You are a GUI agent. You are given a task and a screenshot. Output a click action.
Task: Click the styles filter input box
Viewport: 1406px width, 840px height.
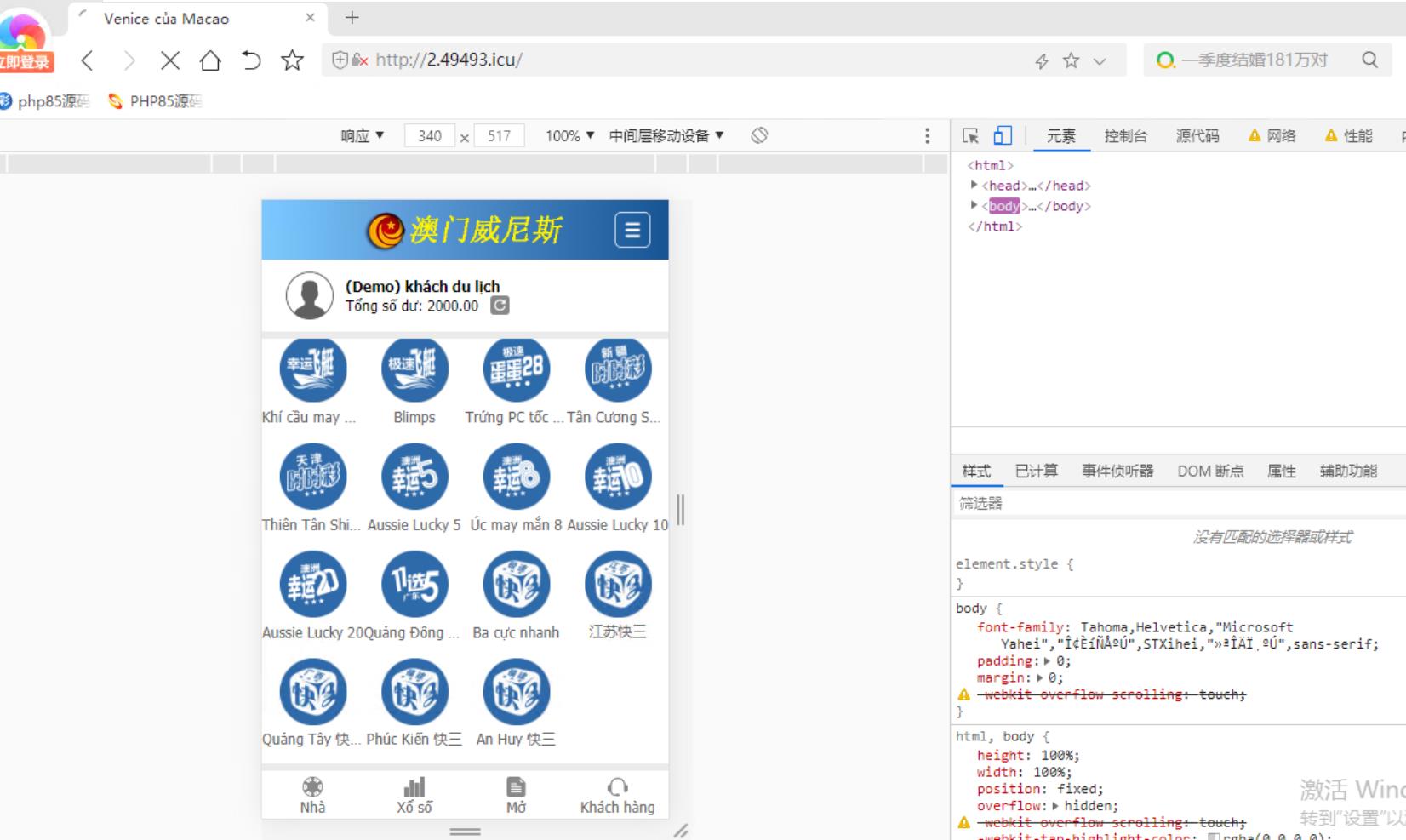pos(1175,504)
